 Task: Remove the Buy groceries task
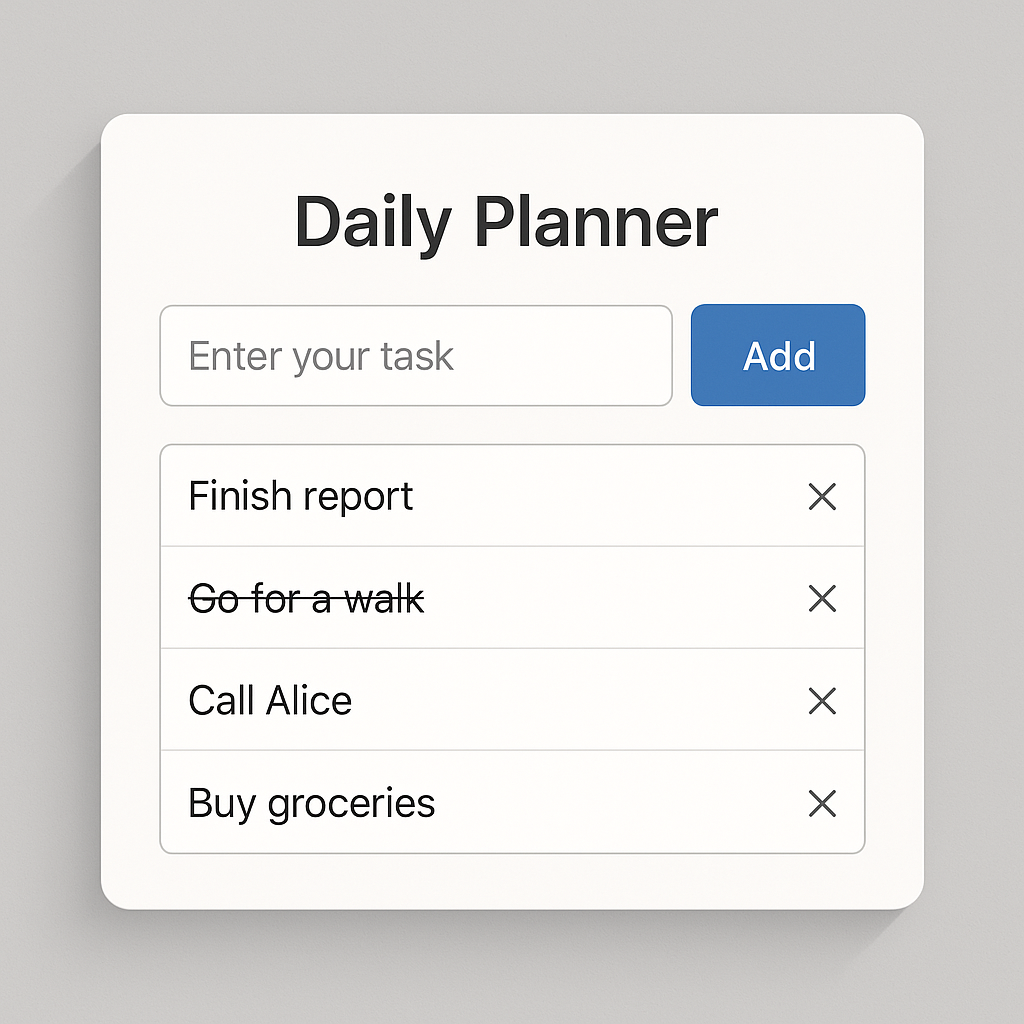(822, 803)
